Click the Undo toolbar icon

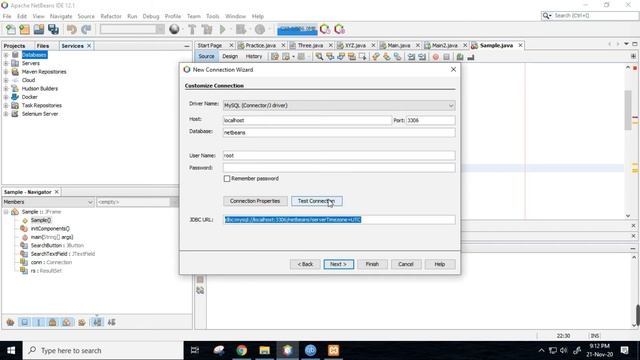tap(71, 29)
